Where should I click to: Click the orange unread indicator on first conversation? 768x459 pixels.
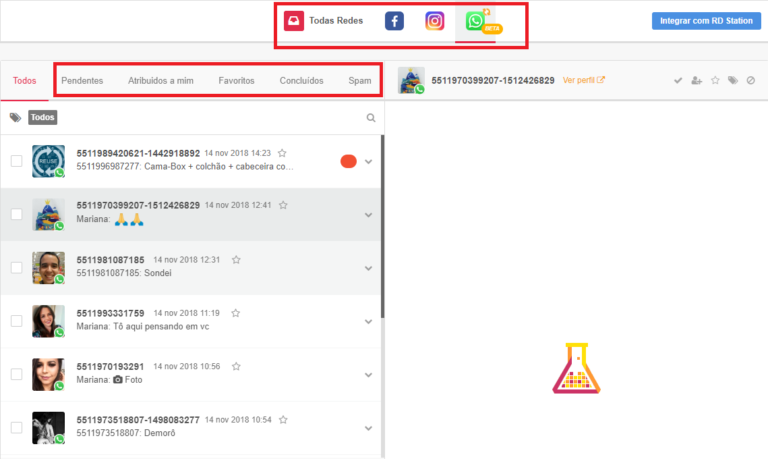pyautogui.click(x=348, y=161)
